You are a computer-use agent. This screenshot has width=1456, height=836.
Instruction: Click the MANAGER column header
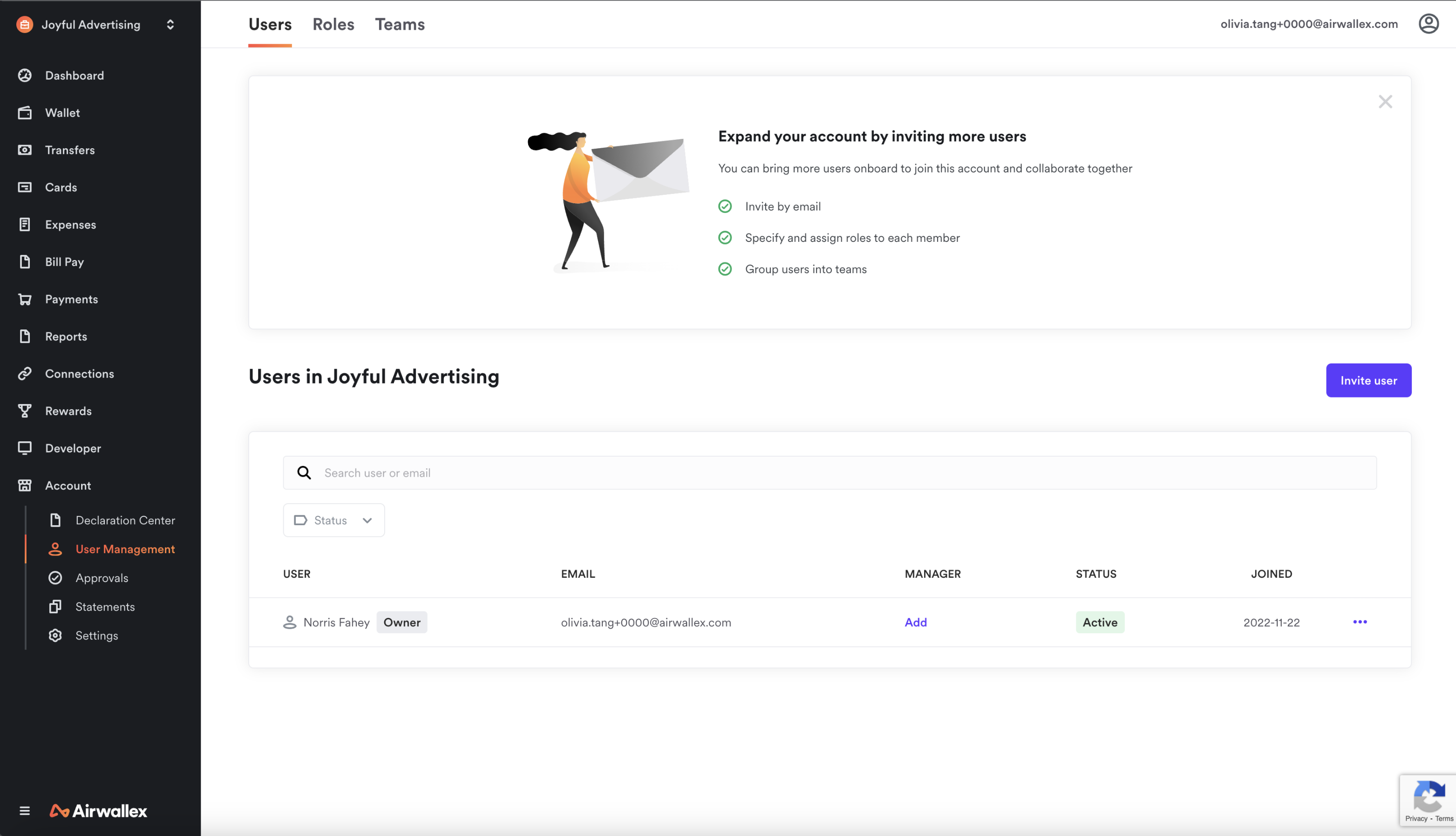tap(932, 574)
